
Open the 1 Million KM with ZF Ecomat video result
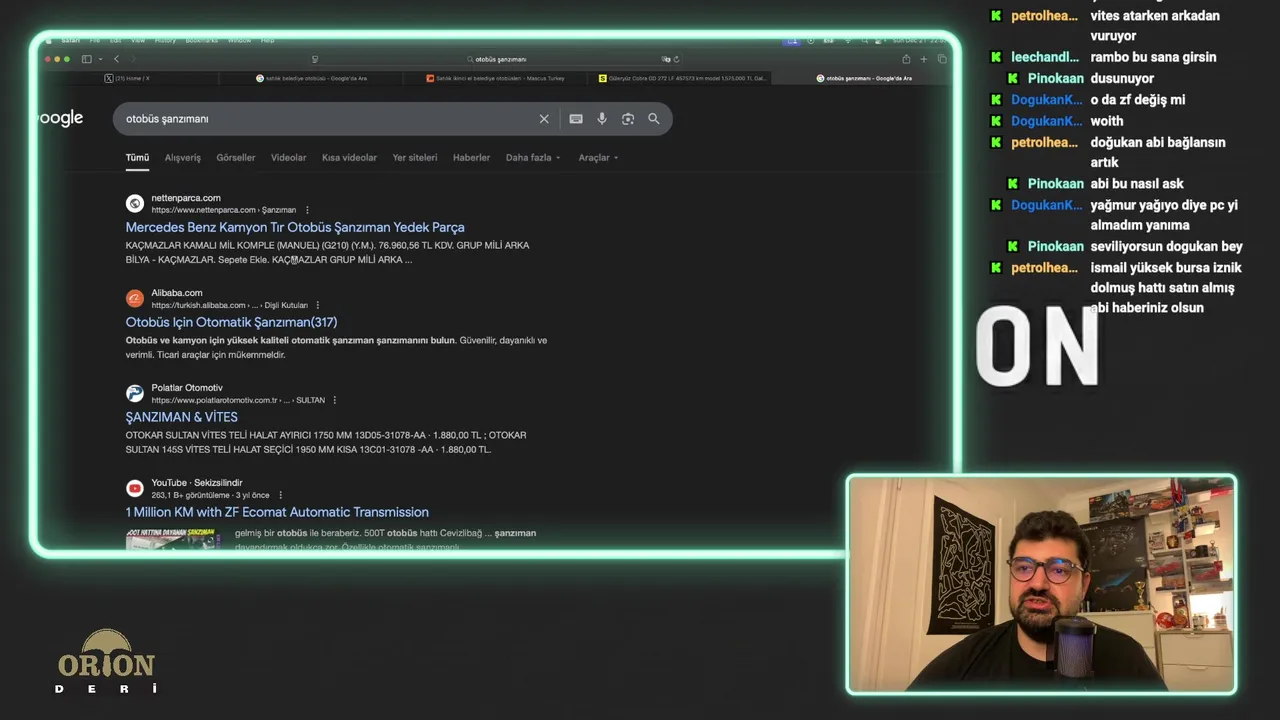[277, 512]
